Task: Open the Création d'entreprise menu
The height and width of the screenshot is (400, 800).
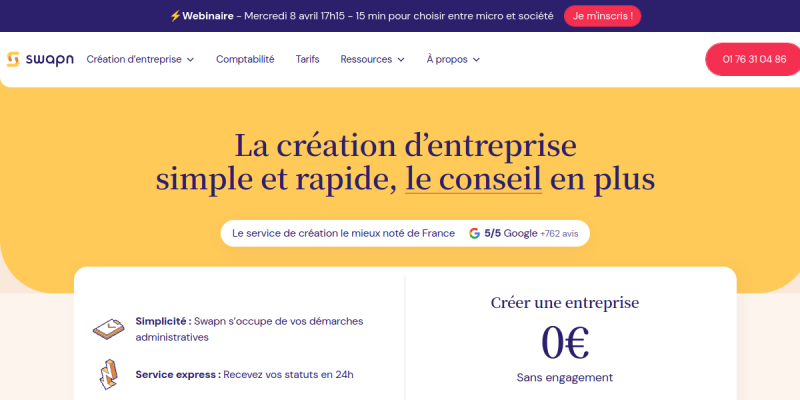Action: pos(134,59)
